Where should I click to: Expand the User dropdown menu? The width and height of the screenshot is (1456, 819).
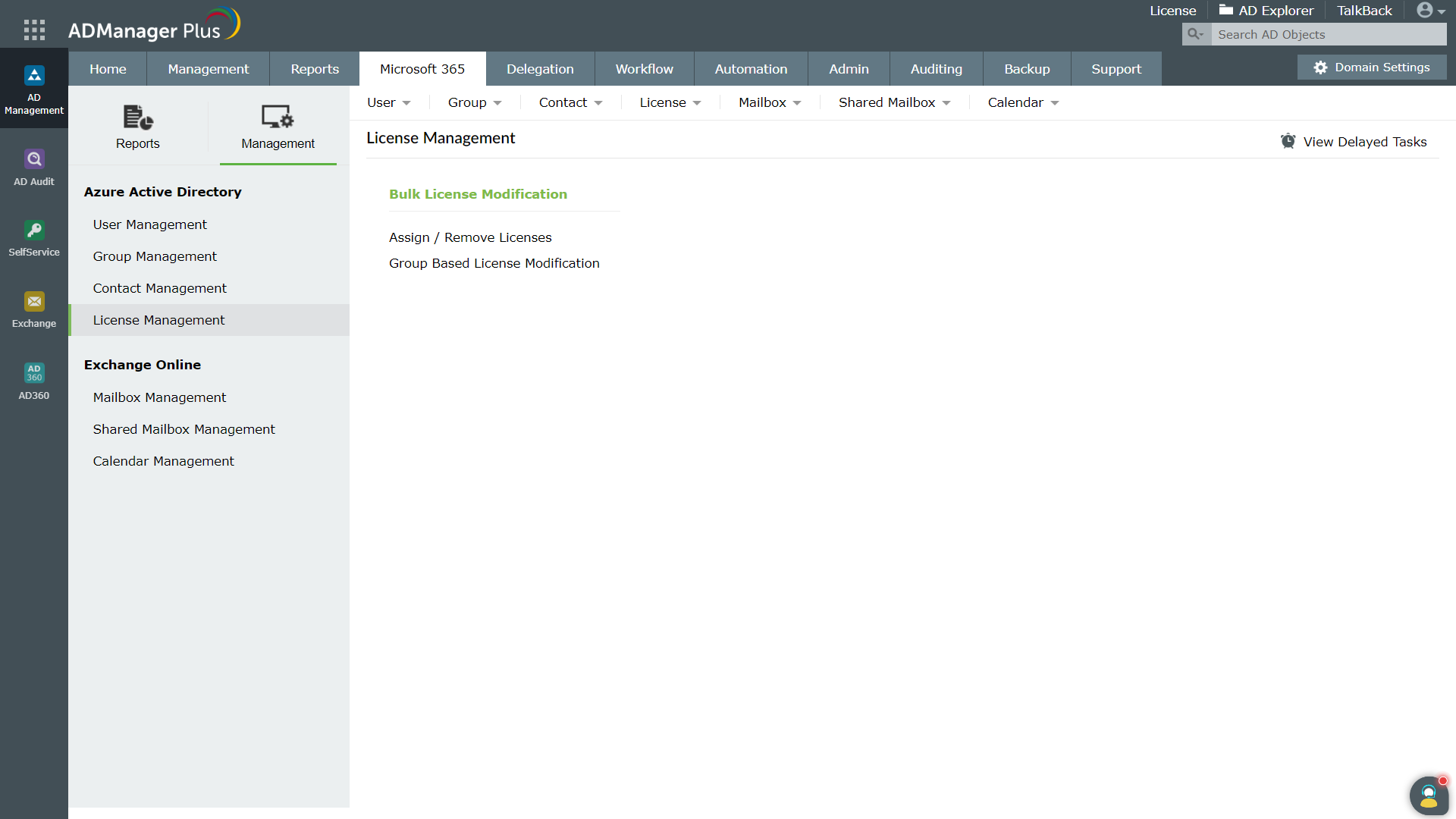(388, 103)
